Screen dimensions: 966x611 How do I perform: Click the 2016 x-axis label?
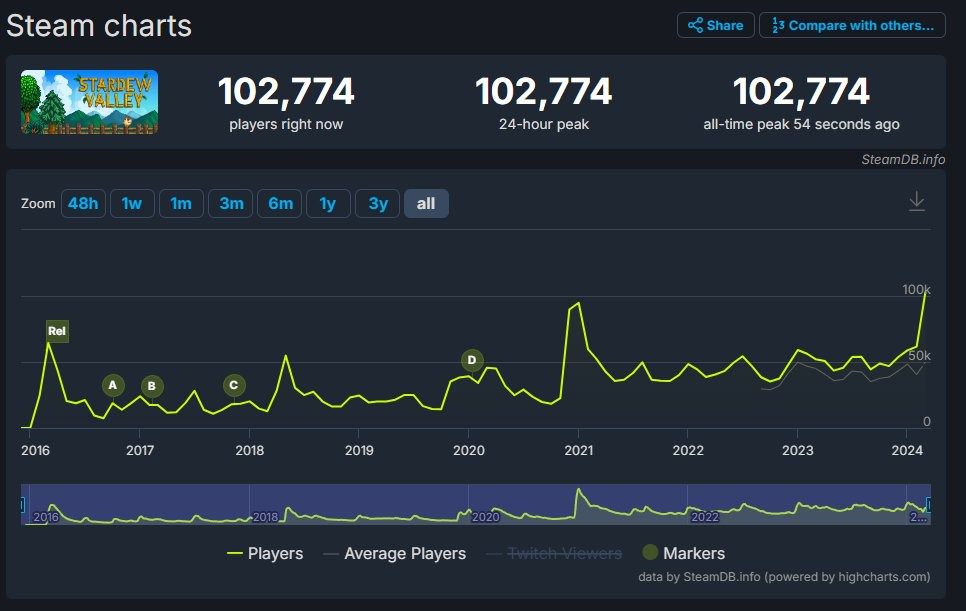[36, 450]
